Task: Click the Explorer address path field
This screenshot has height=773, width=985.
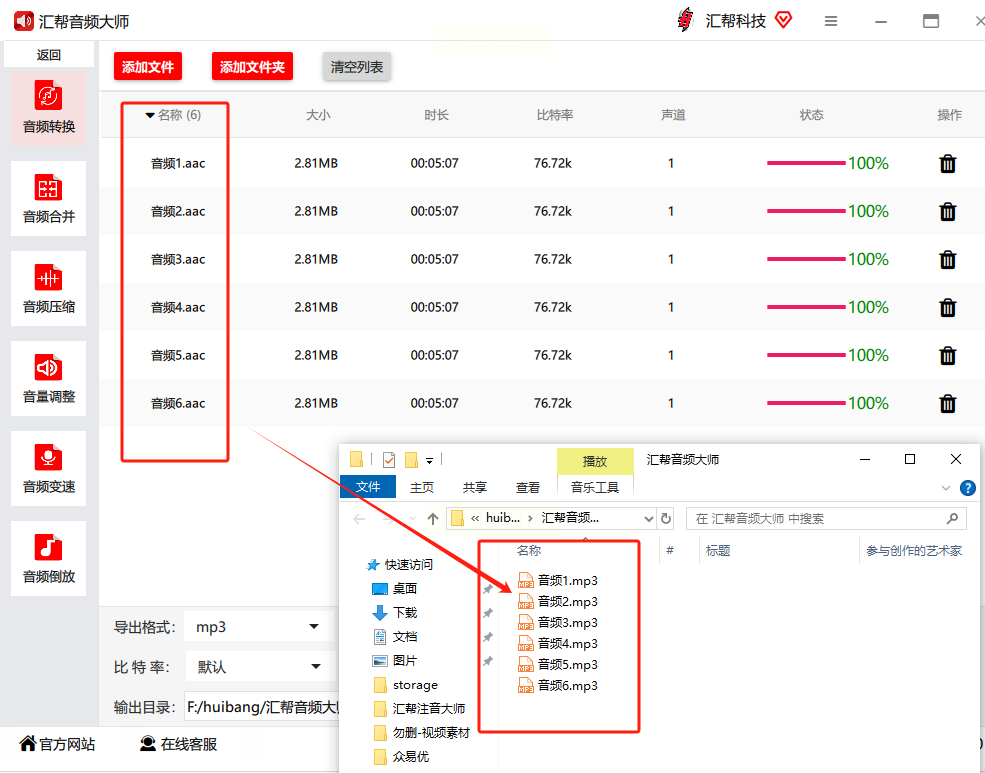Action: tap(552, 519)
